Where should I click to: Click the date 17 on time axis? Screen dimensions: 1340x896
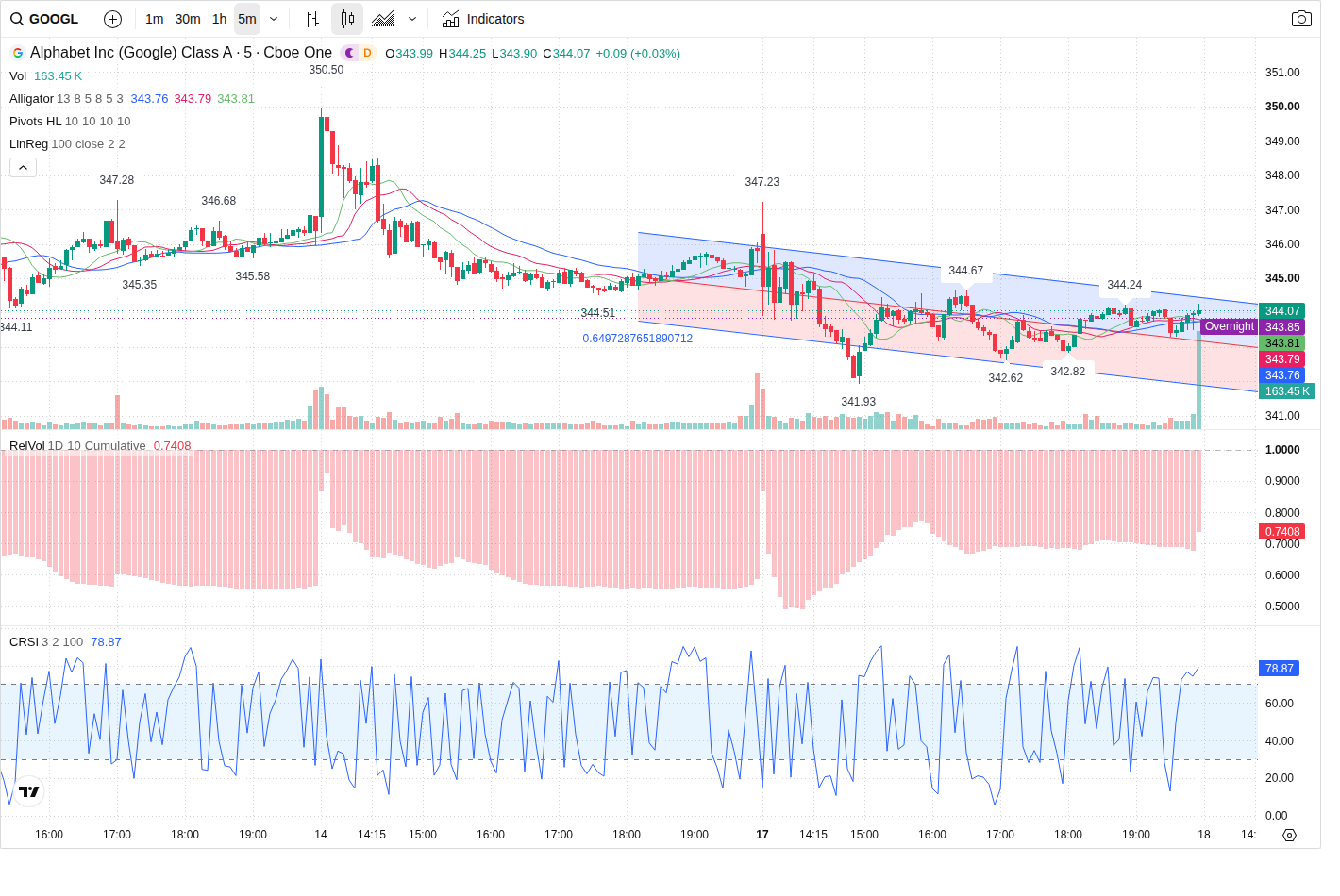[x=762, y=835]
